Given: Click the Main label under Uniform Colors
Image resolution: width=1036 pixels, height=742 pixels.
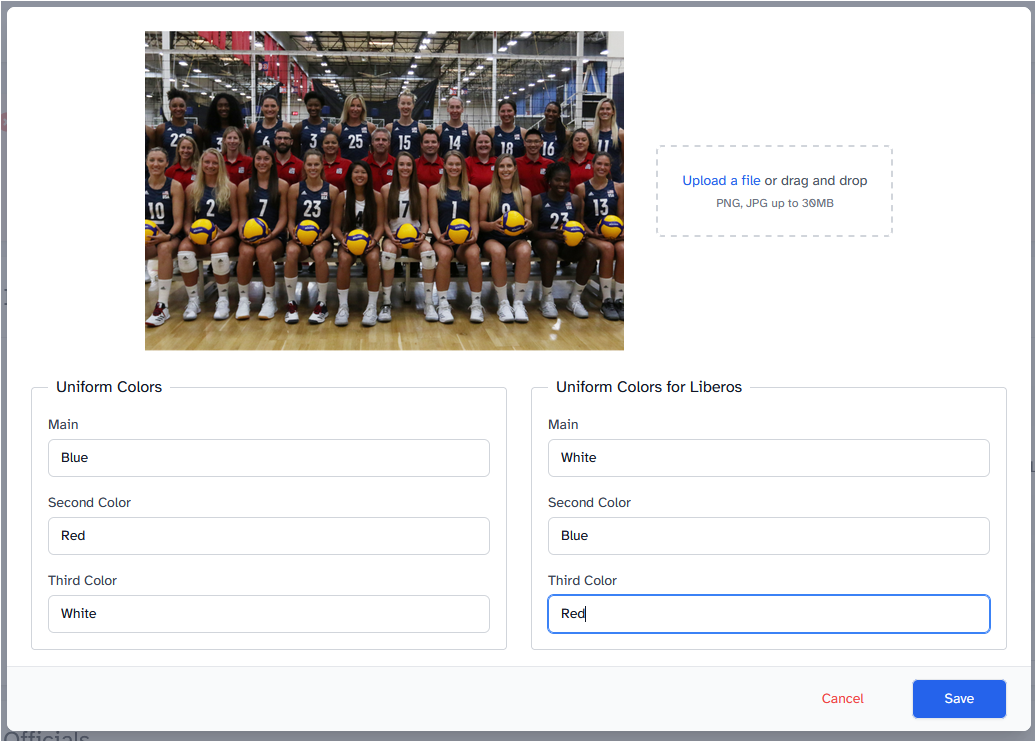Looking at the screenshot, I should [x=63, y=425].
